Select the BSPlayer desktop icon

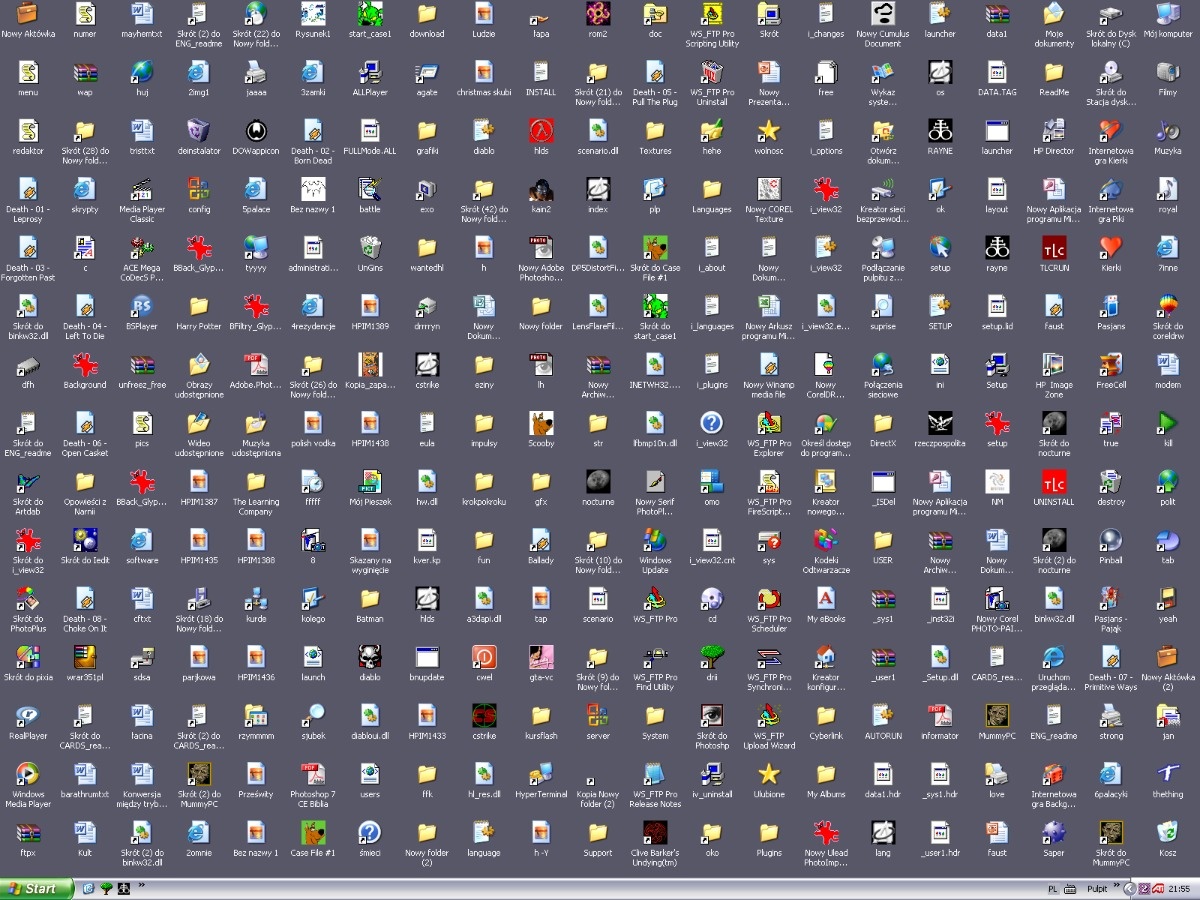(x=142, y=306)
